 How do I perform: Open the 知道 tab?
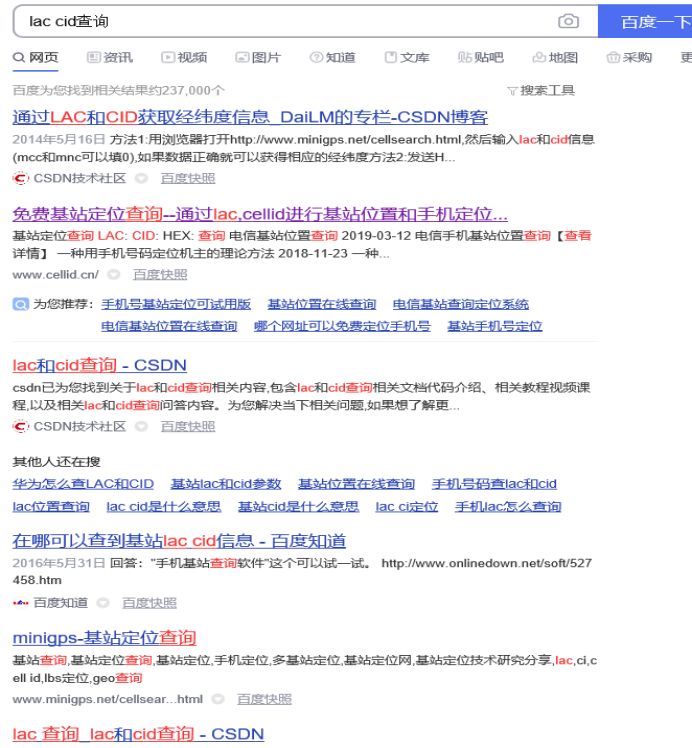coord(332,58)
